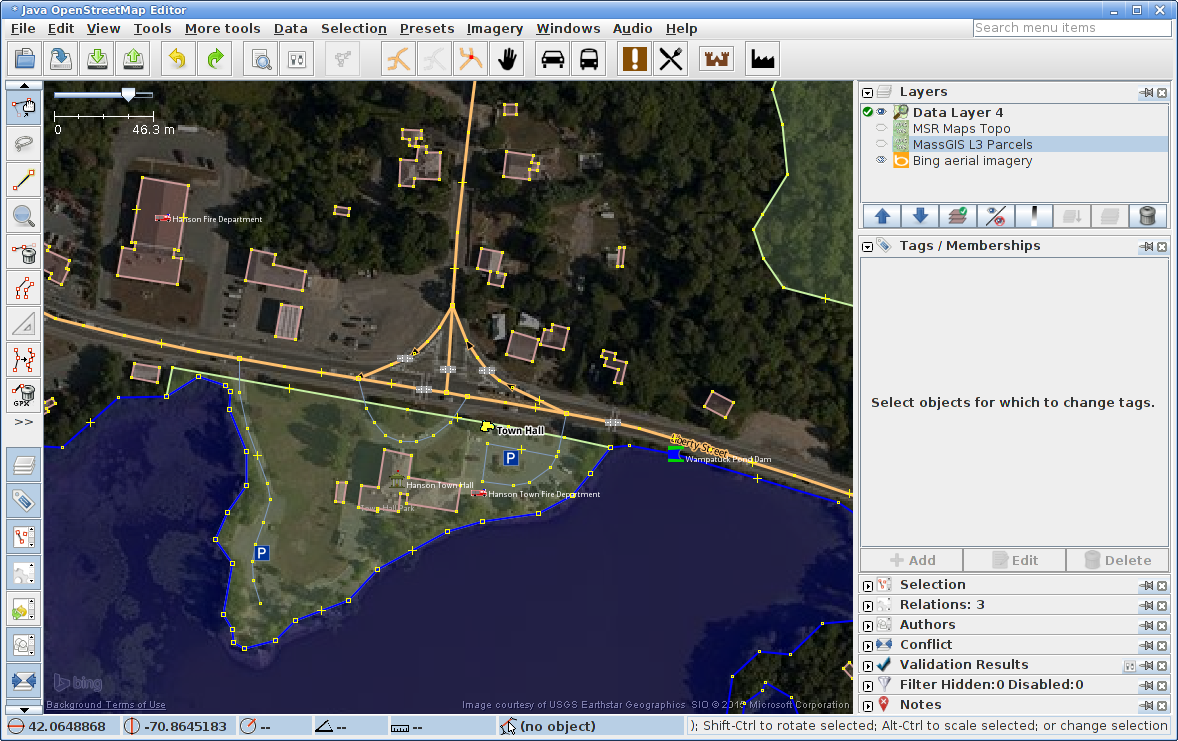1178x741 pixels.
Task: Expand the Validation Results panel
Action: (868, 665)
